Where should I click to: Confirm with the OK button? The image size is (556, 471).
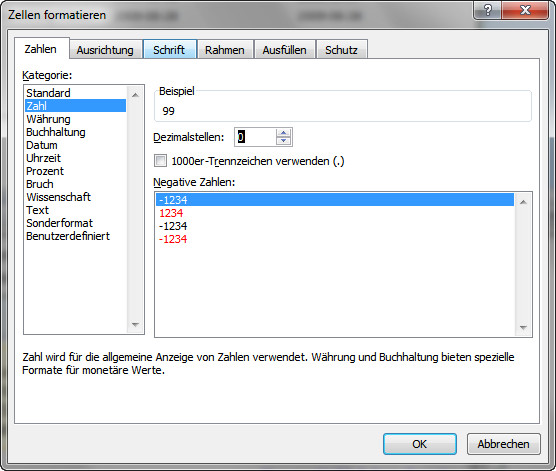419,444
